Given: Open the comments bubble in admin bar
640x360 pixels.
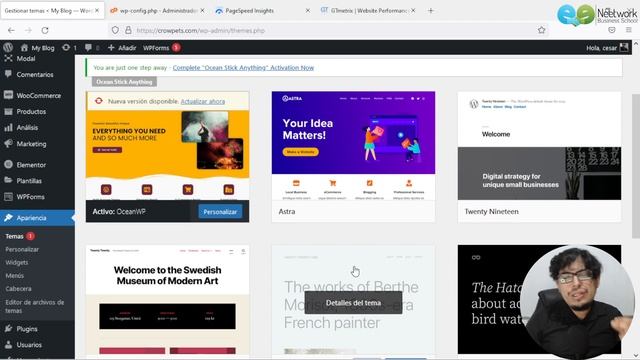Looking at the screenshot, I should point(88,48).
